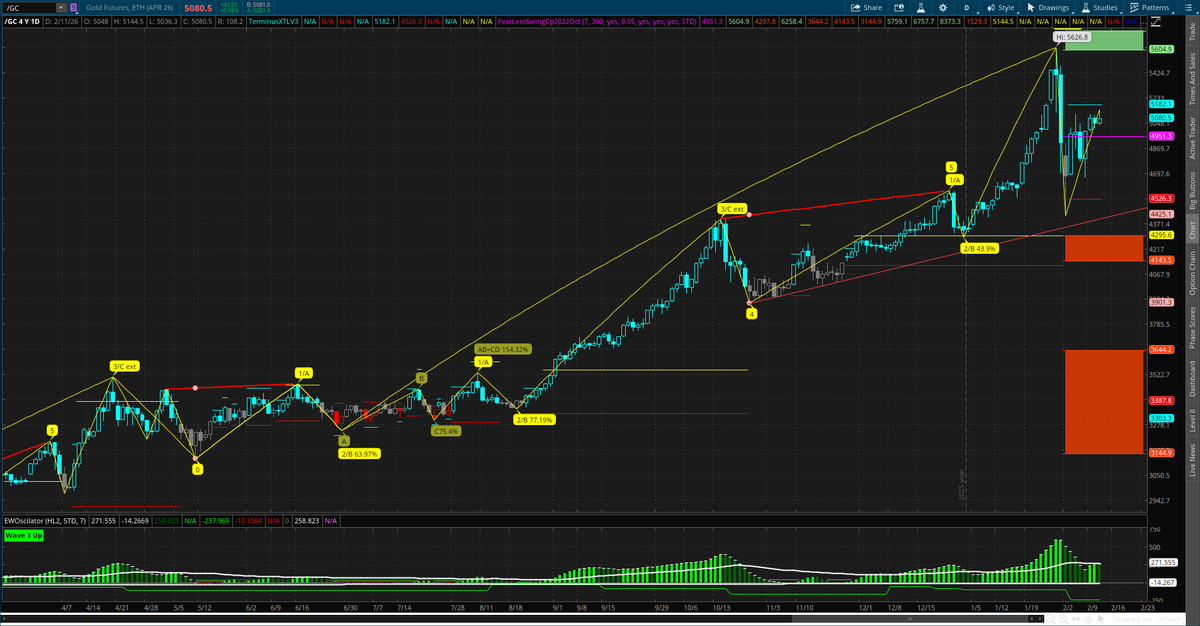This screenshot has width=1200, height=626.
Task: Click the 4295.6 price axis bubble
Action: click(1161, 235)
